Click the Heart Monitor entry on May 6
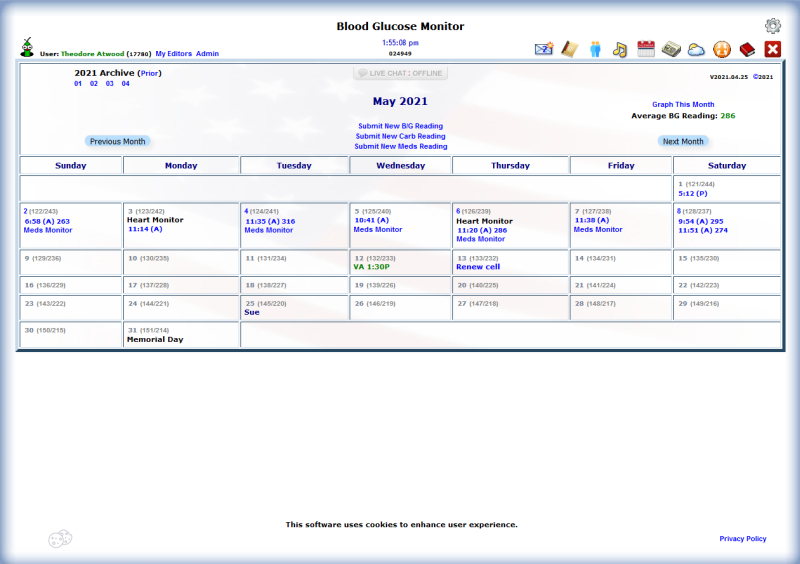 tap(484, 222)
